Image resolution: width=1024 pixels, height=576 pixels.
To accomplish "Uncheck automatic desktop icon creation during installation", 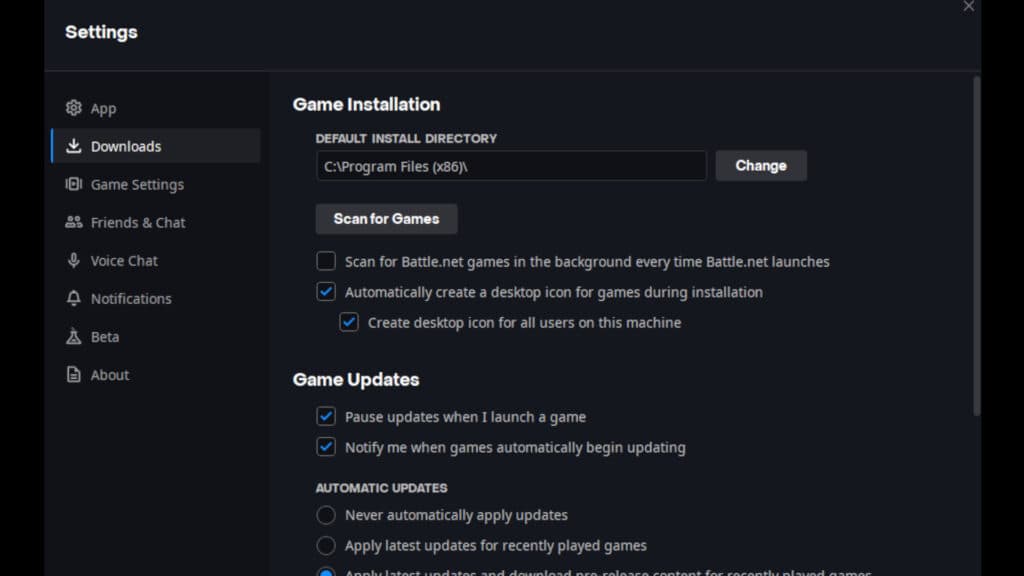I will [325, 292].
